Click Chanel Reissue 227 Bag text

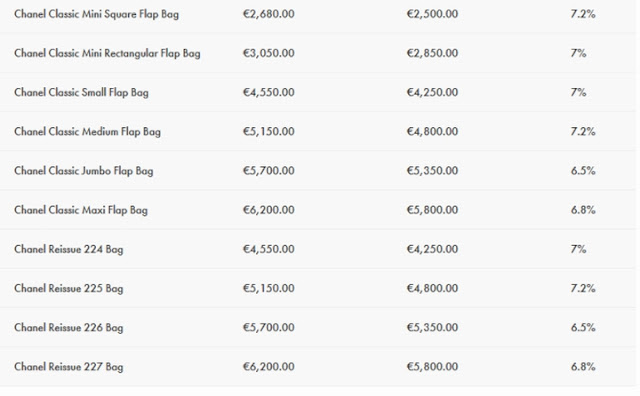point(69,367)
